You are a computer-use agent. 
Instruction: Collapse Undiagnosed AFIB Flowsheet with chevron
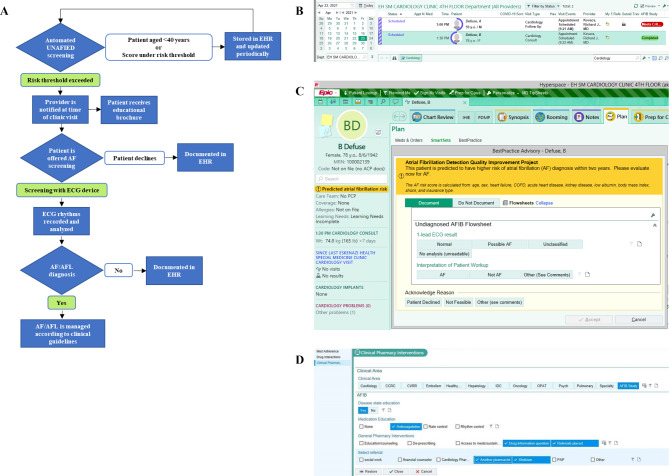(x=654, y=225)
